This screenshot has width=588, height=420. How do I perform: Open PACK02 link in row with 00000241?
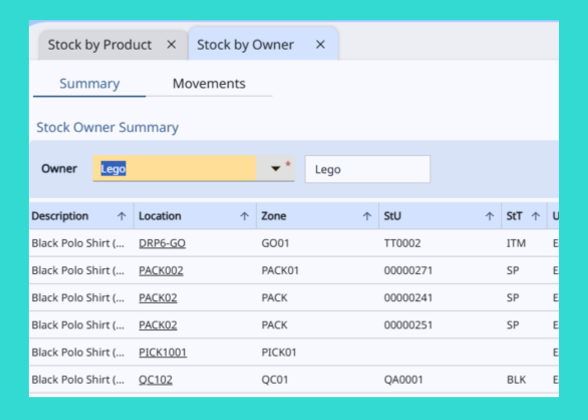coord(158,298)
